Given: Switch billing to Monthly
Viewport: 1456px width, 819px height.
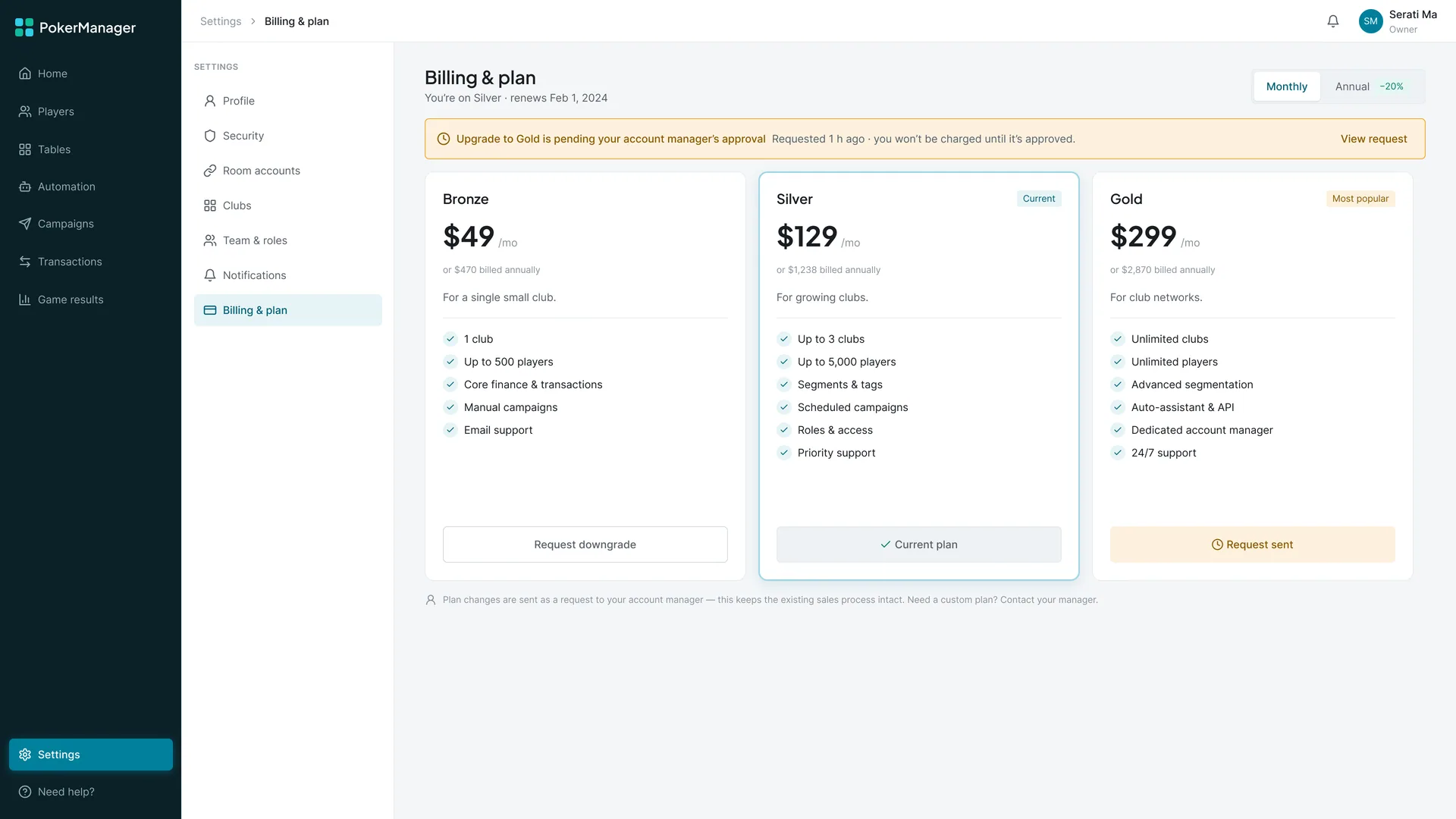Looking at the screenshot, I should pyautogui.click(x=1286, y=86).
